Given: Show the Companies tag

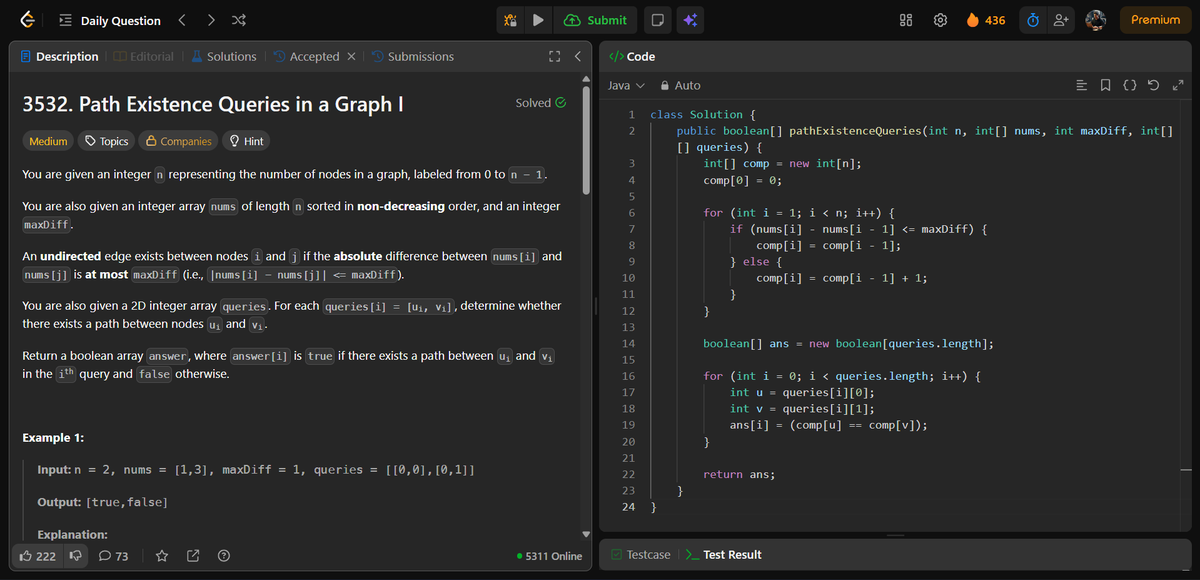Looking at the screenshot, I should (x=179, y=141).
